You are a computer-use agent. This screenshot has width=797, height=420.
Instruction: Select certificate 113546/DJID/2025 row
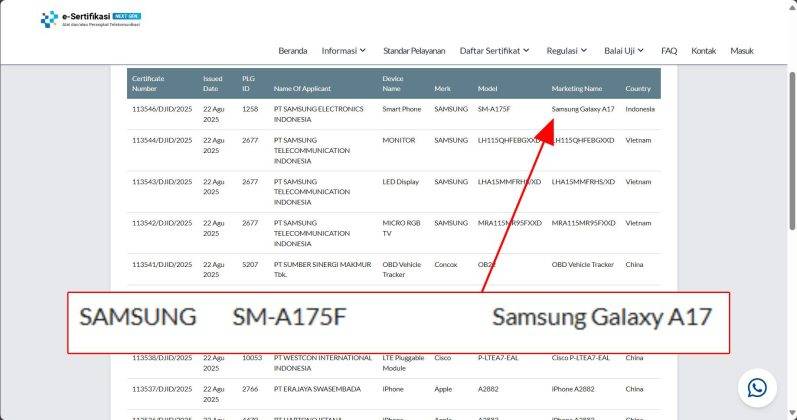(161, 109)
